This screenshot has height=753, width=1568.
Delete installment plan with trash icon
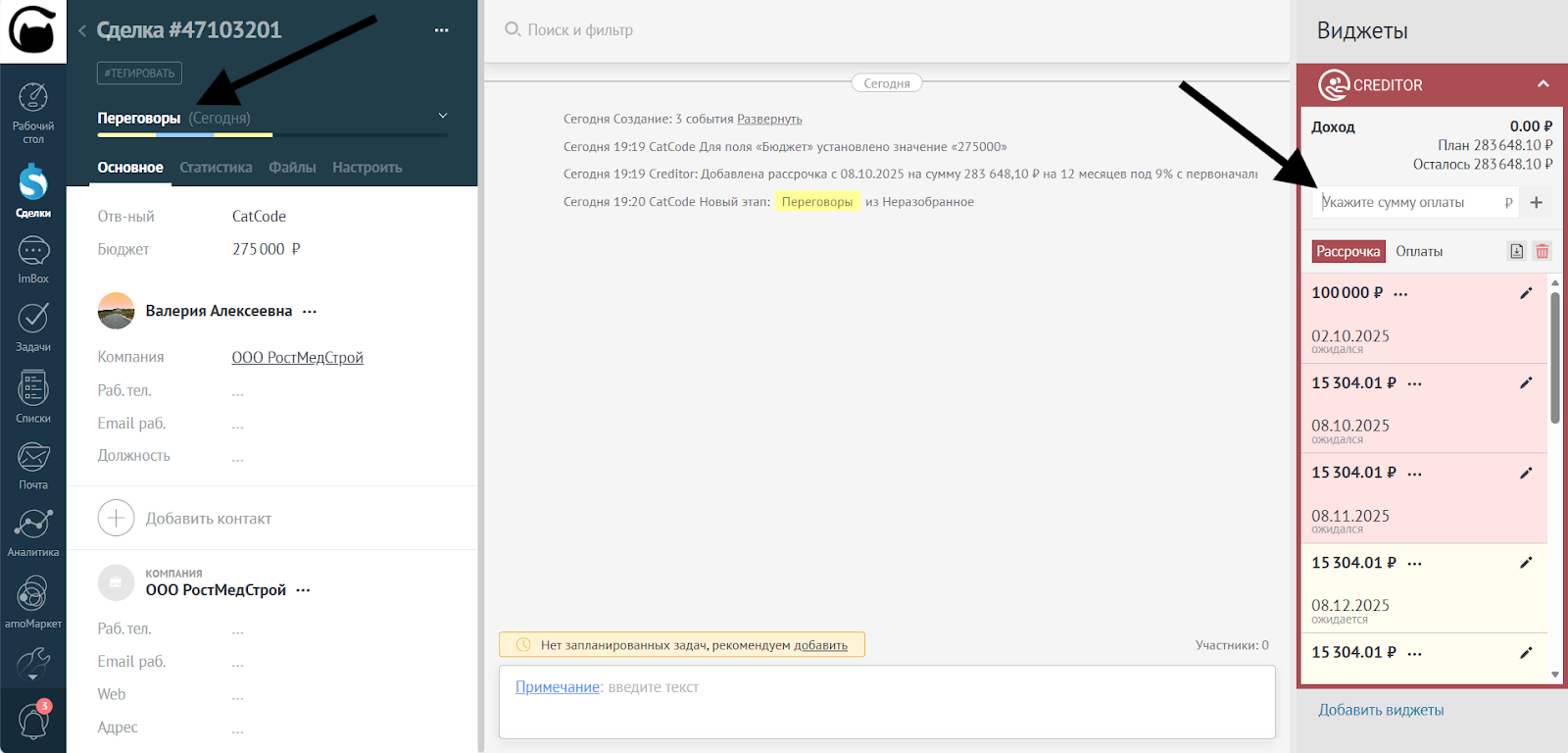pos(1543,252)
